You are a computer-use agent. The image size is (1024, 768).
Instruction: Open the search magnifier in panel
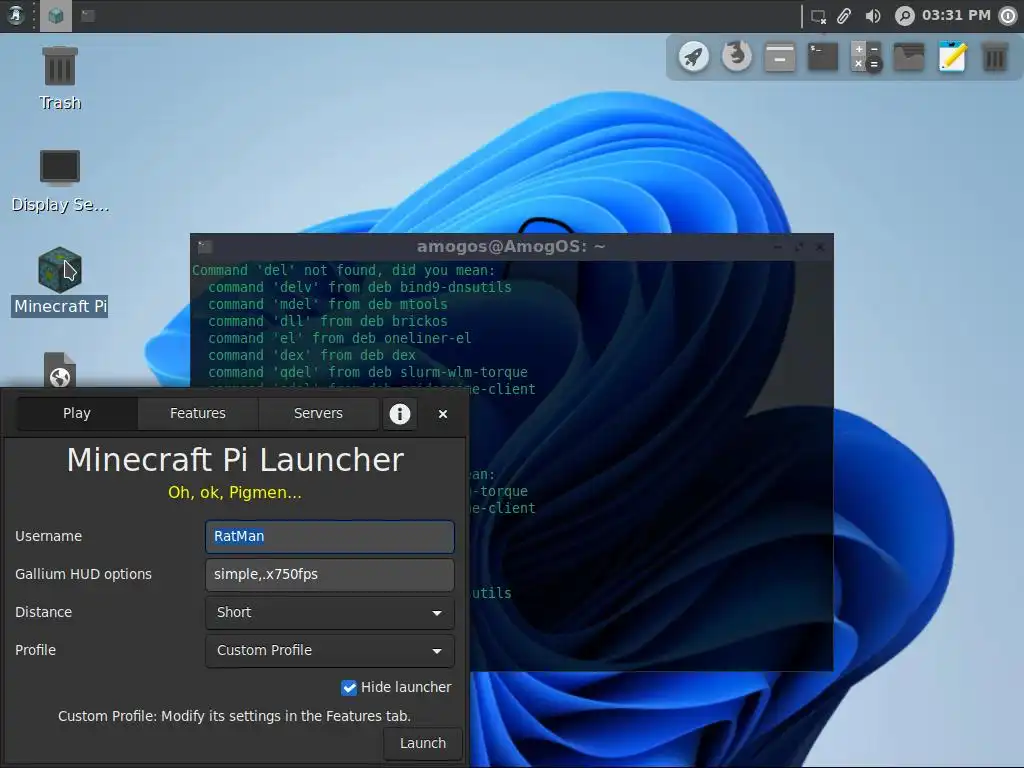(x=904, y=16)
